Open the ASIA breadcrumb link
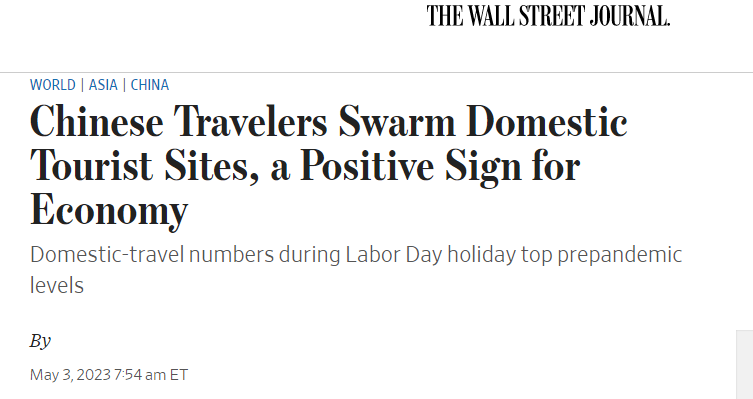 coord(103,85)
